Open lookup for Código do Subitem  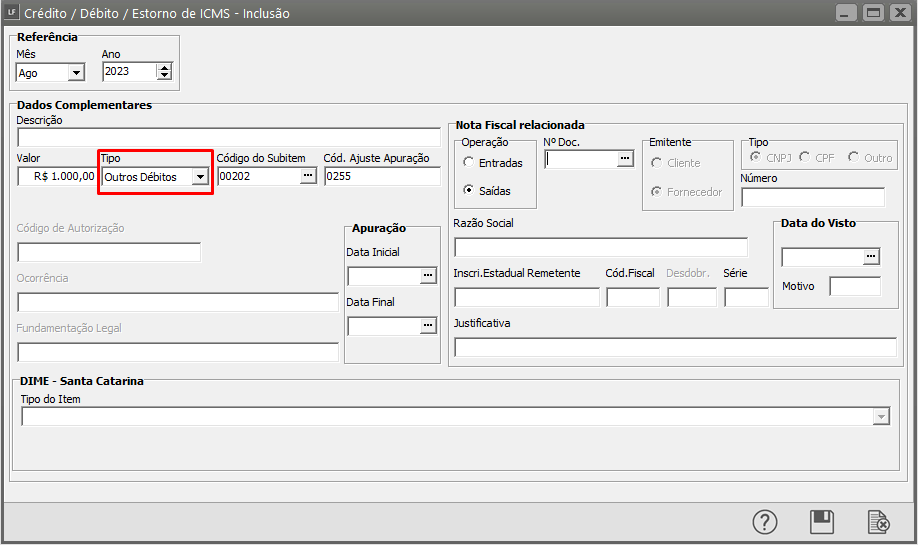point(308,176)
